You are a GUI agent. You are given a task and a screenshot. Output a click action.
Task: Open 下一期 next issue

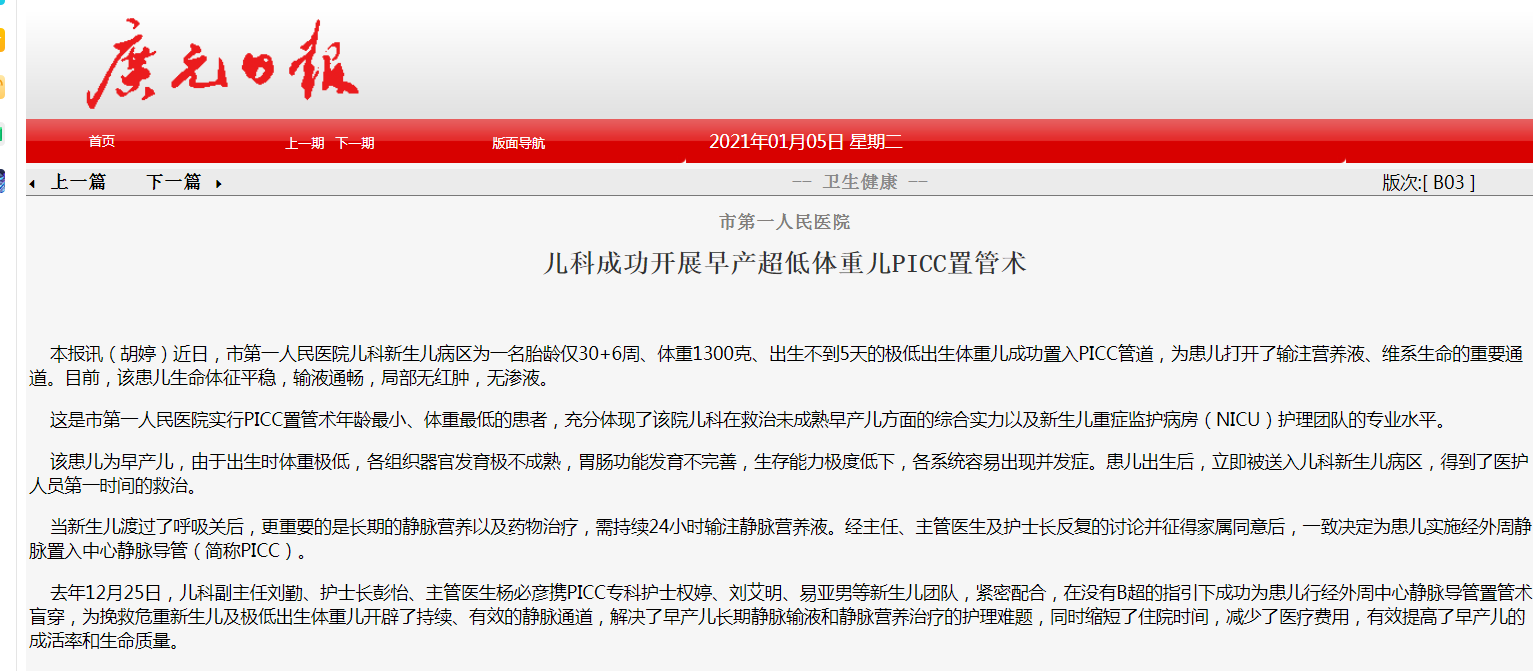click(354, 143)
